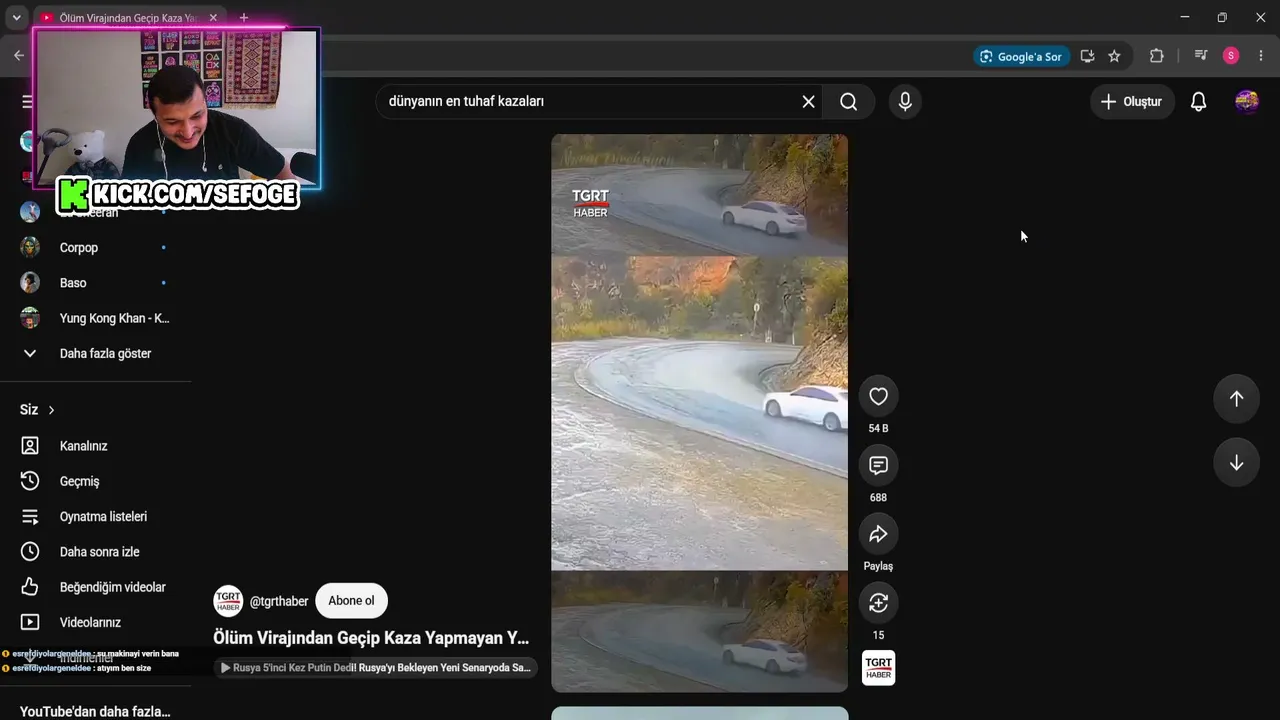The image size is (1280, 720).
Task: Clear the YouTube search text
Action: click(808, 101)
